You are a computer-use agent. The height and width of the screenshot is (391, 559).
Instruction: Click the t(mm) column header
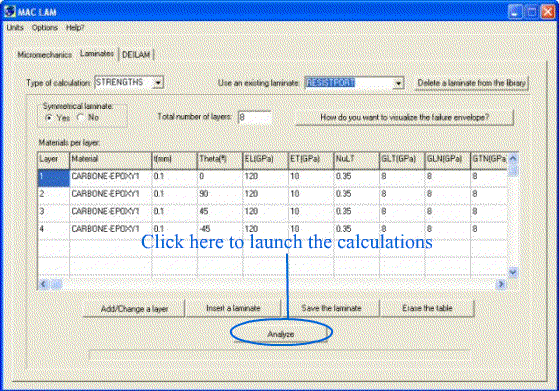174,161
